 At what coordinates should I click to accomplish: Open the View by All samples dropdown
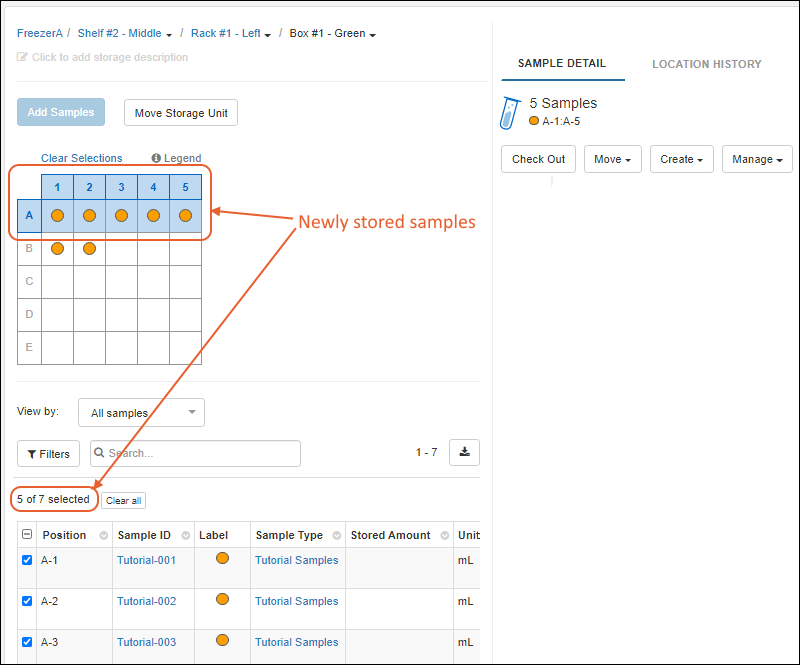141,413
